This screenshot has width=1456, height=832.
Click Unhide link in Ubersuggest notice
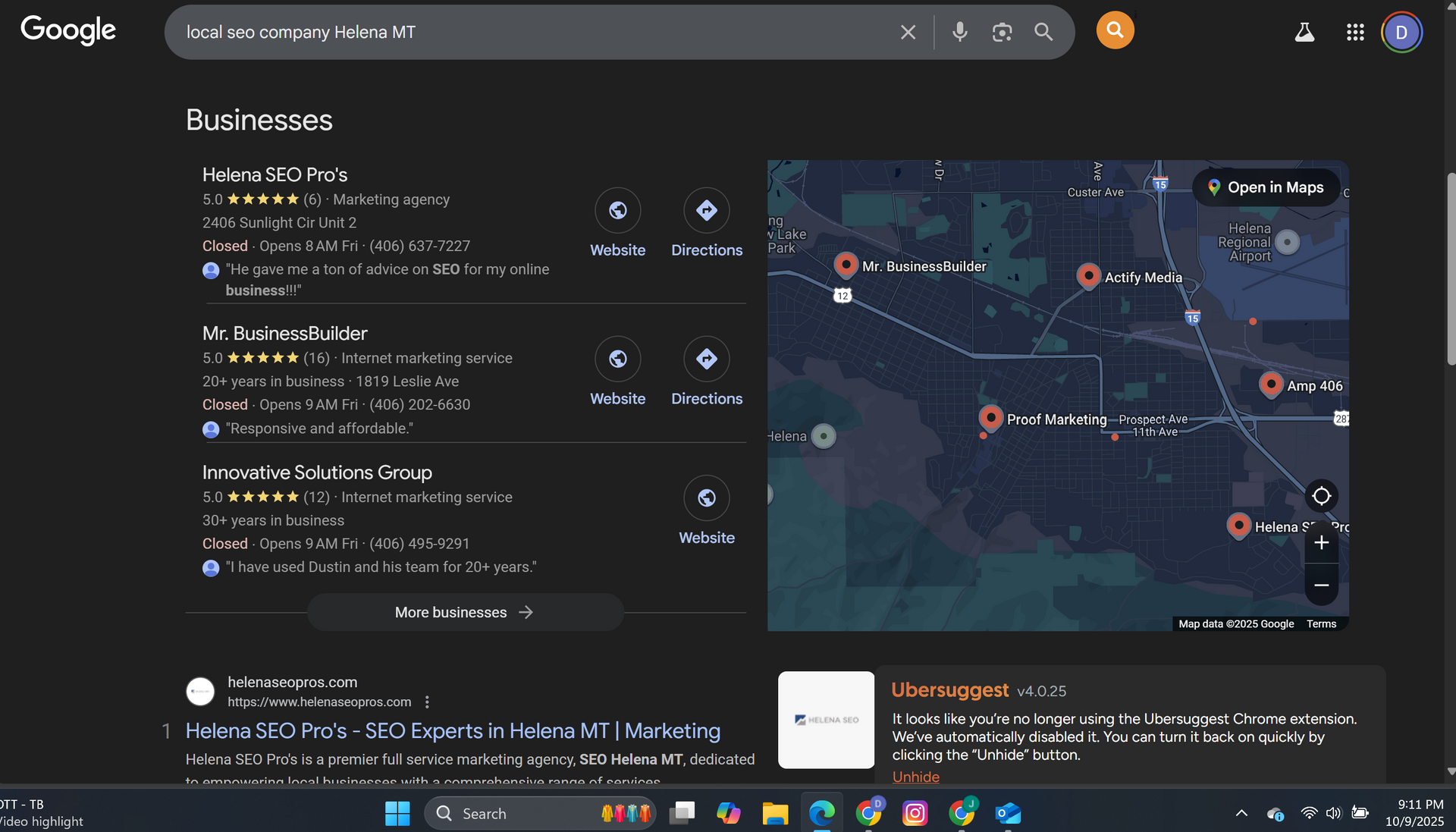pos(915,777)
